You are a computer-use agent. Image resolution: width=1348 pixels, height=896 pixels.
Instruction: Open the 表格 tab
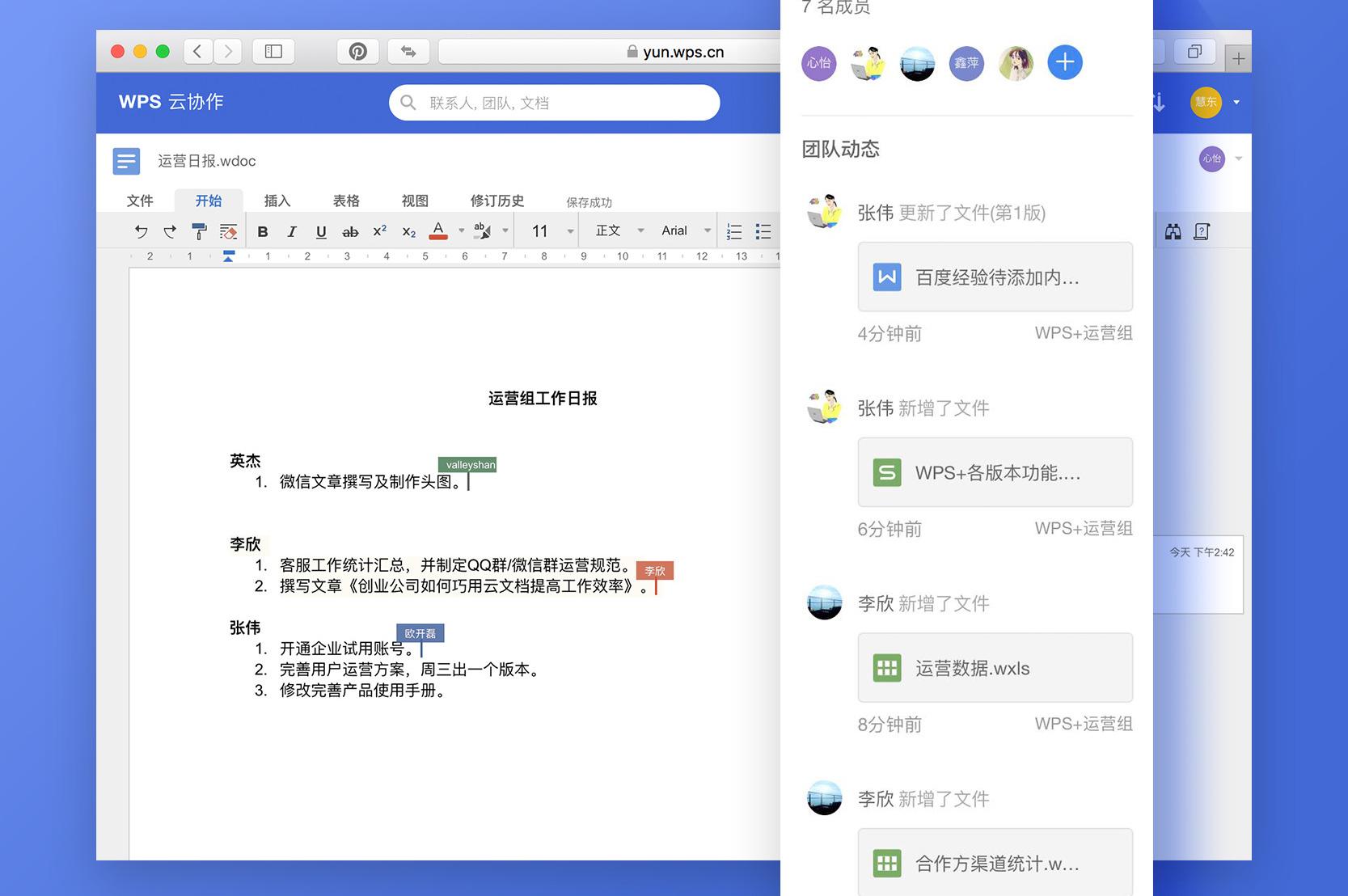coord(346,201)
